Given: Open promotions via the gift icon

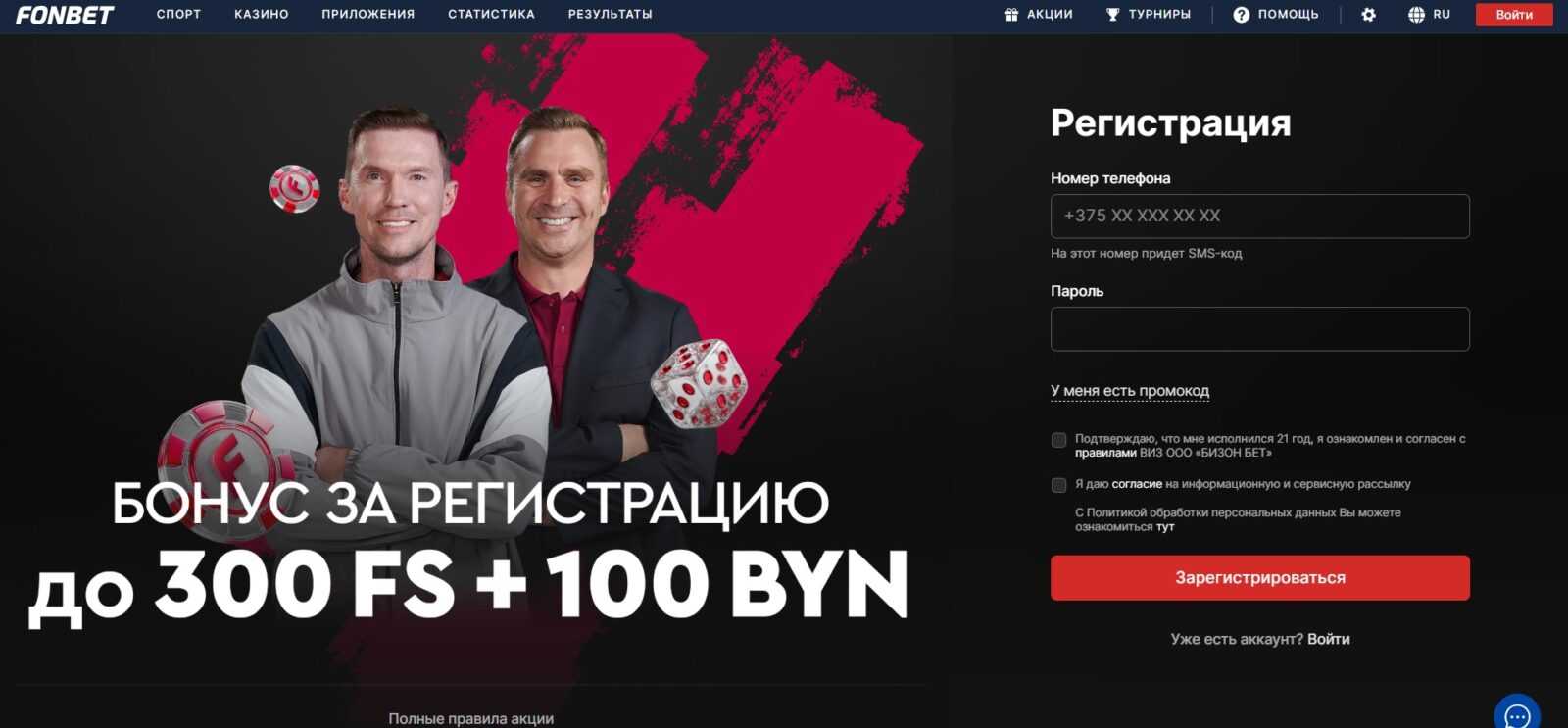Looking at the screenshot, I should [1011, 15].
